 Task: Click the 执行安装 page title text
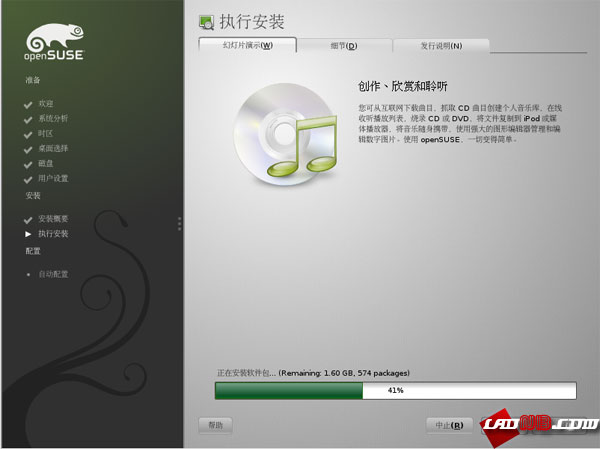pyautogui.click(x=252, y=22)
